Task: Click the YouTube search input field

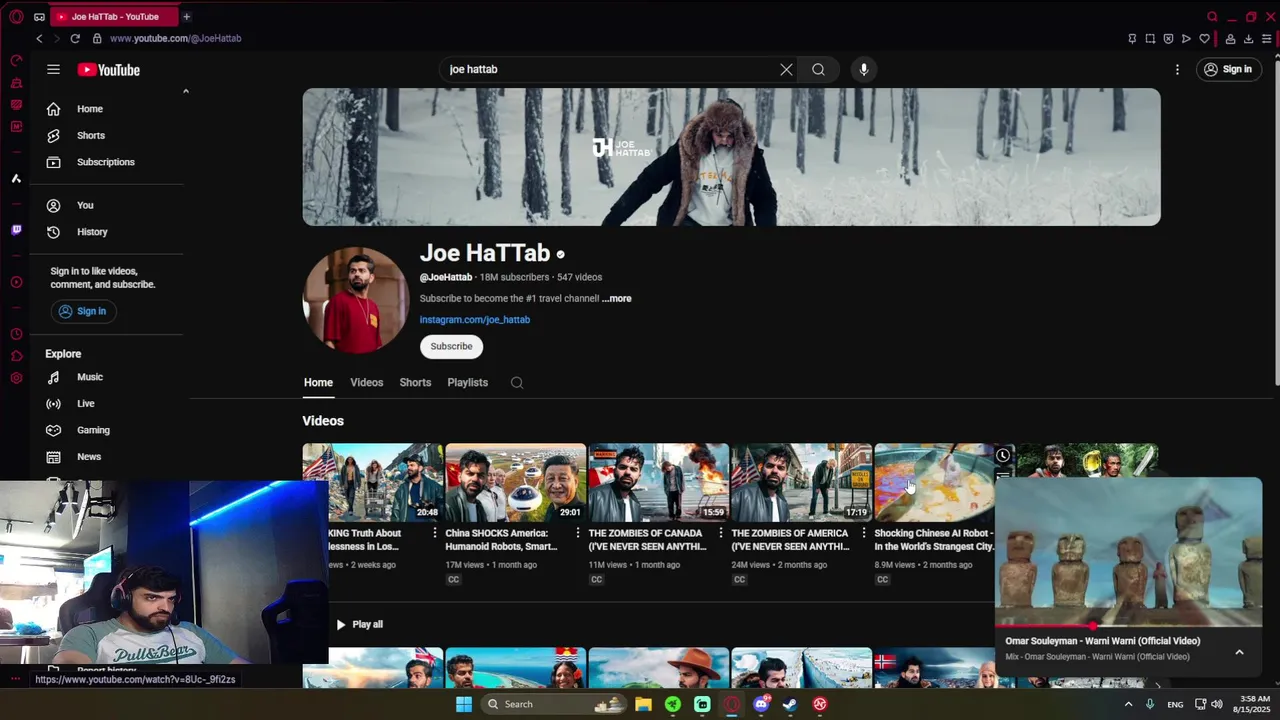Action: pos(610,69)
